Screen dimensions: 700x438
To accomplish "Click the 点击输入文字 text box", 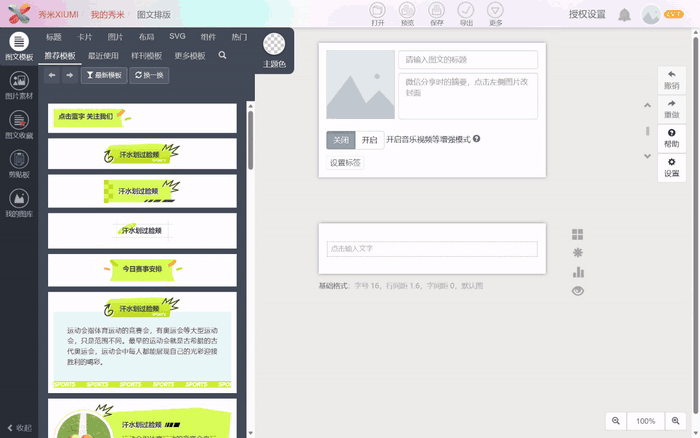I will point(432,249).
